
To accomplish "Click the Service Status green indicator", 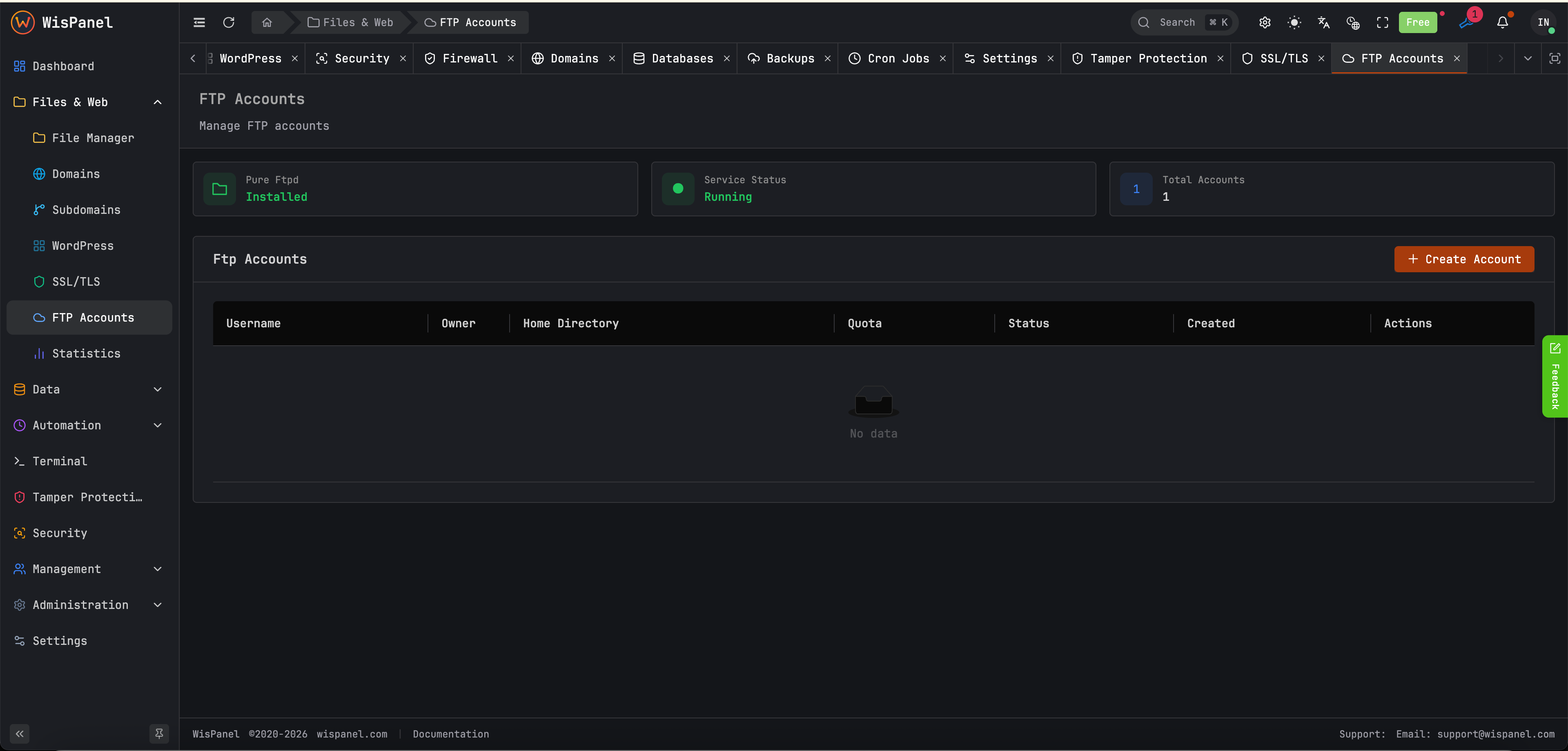I will (678, 189).
